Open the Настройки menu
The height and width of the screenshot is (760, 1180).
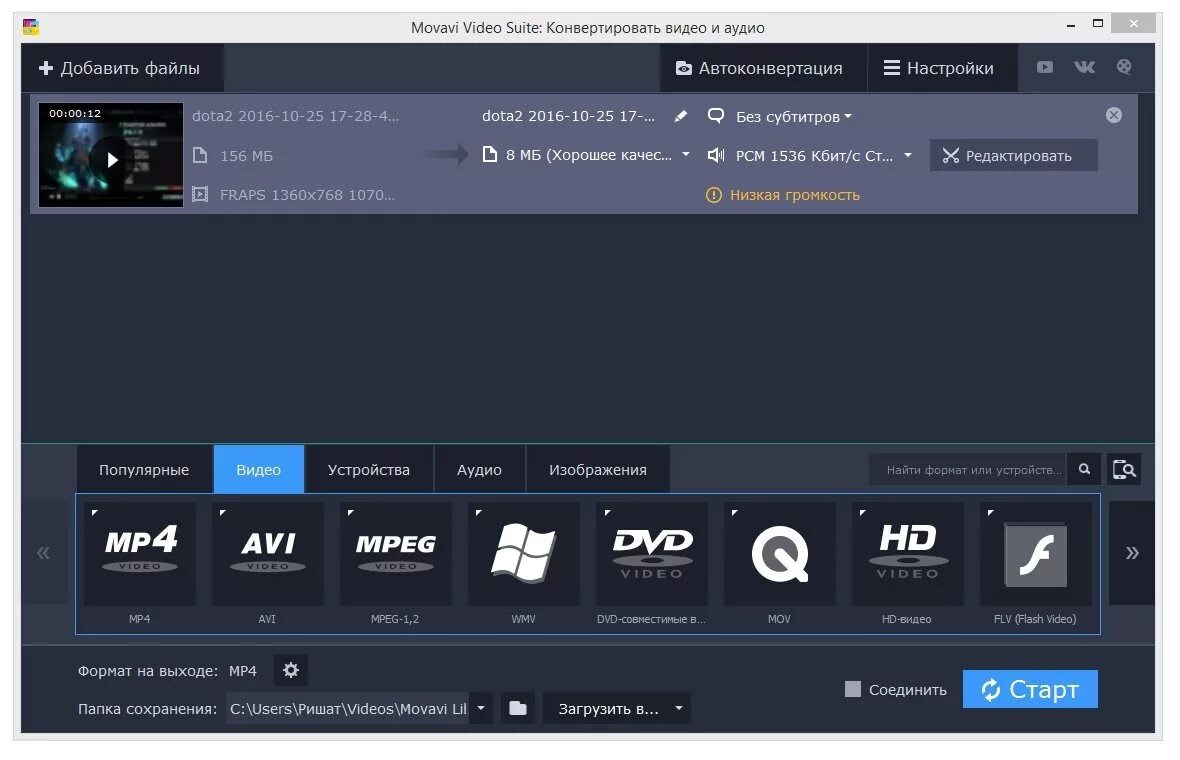[x=942, y=68]
